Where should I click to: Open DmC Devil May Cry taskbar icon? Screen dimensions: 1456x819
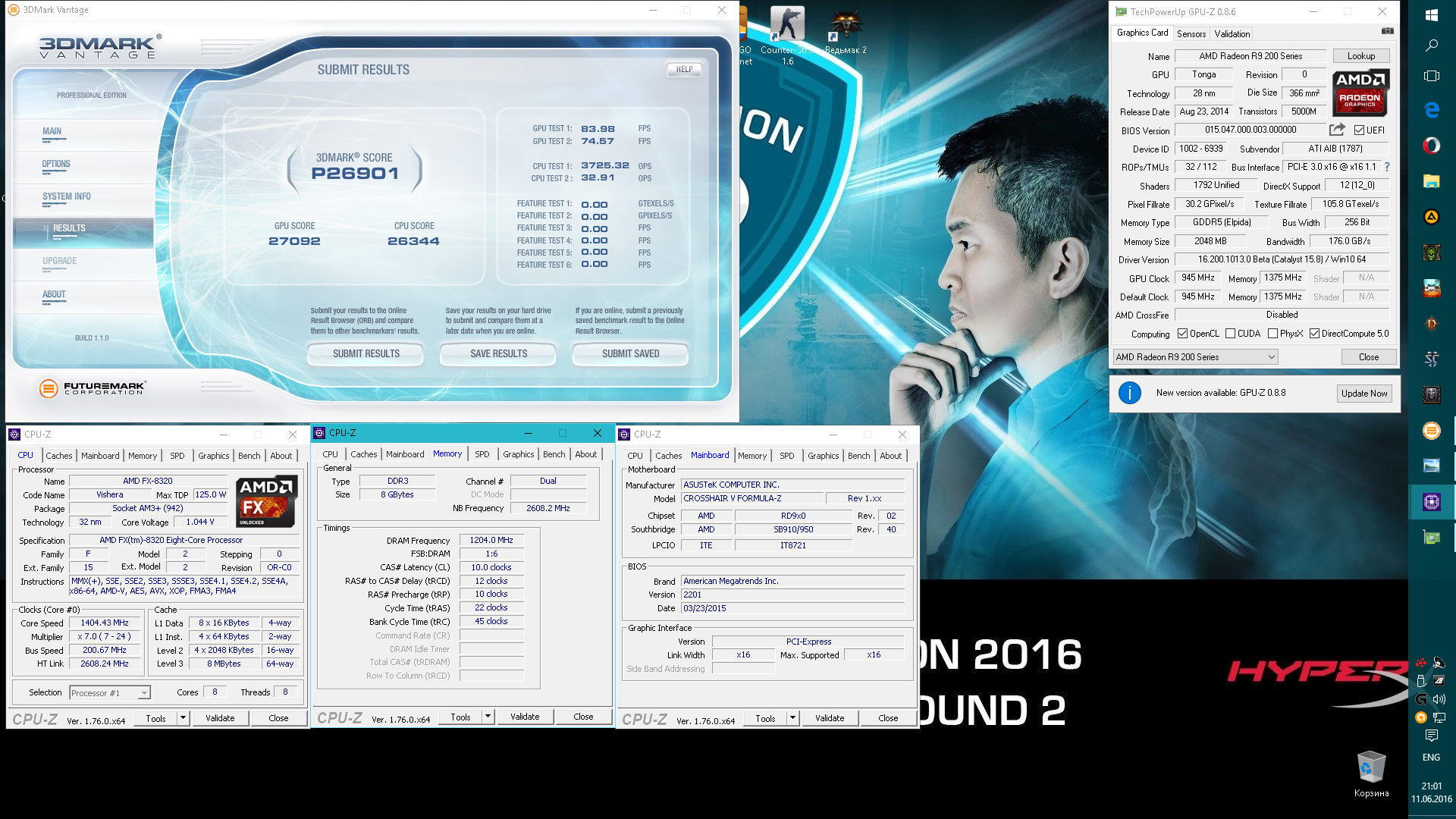point(1432,288)
